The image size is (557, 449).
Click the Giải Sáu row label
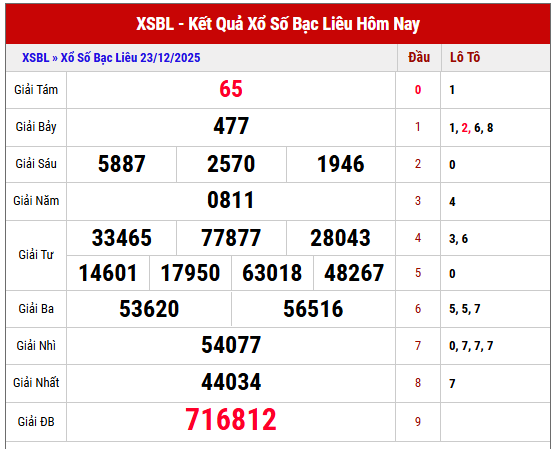coord(36,164)
